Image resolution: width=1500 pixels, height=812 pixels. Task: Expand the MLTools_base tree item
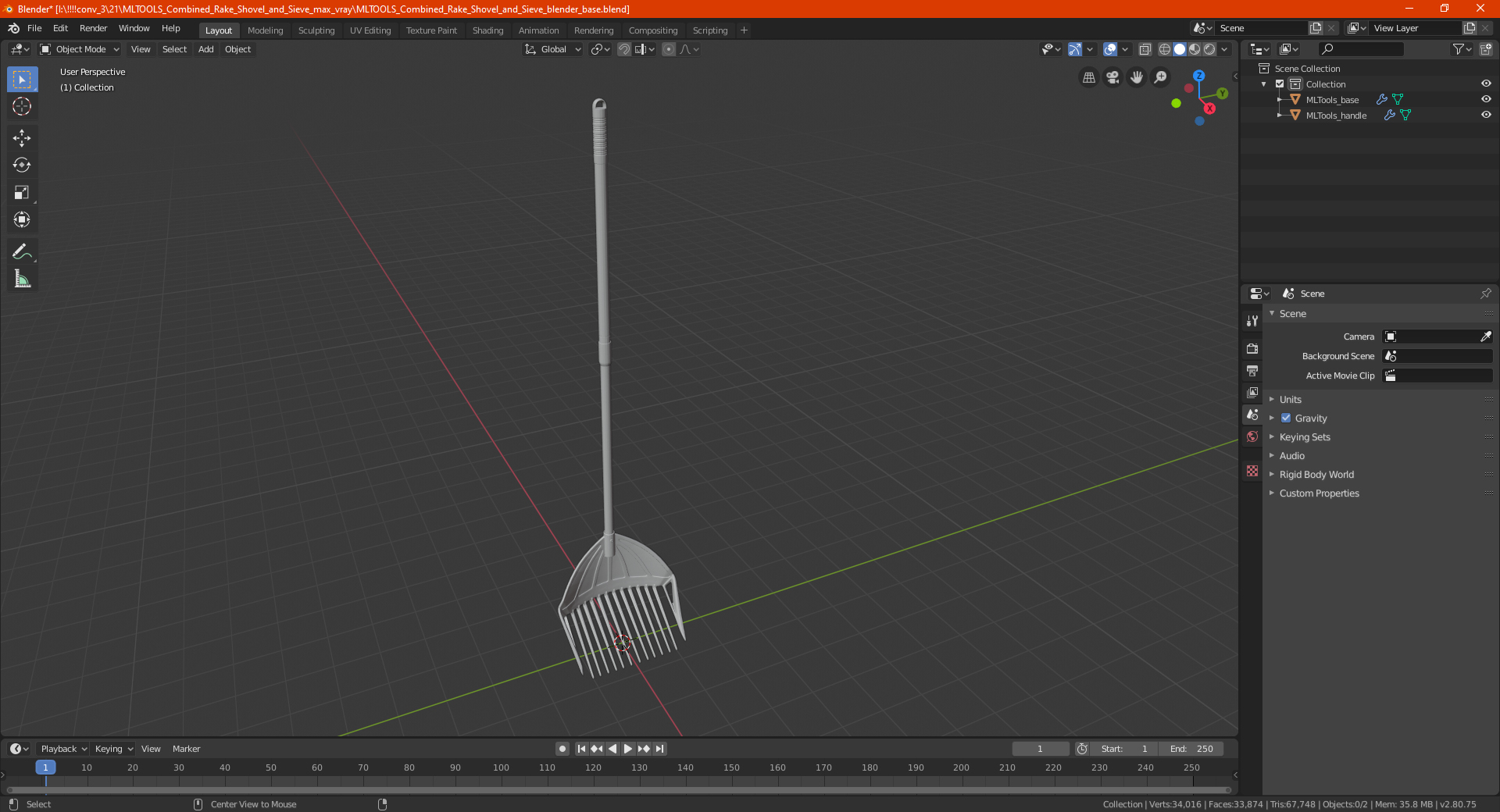pos(1280,99)
